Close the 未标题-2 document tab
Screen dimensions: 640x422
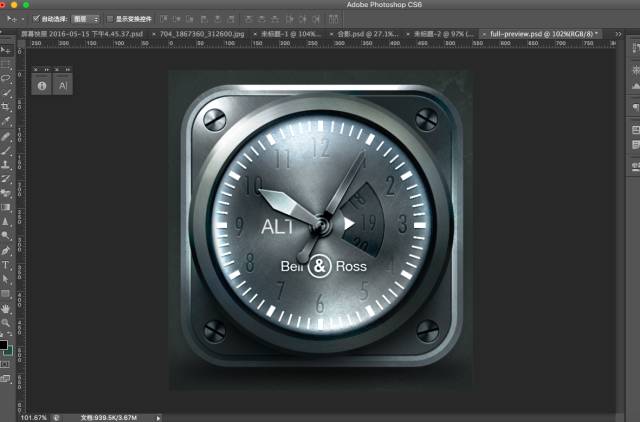click(x=408, y=34)
